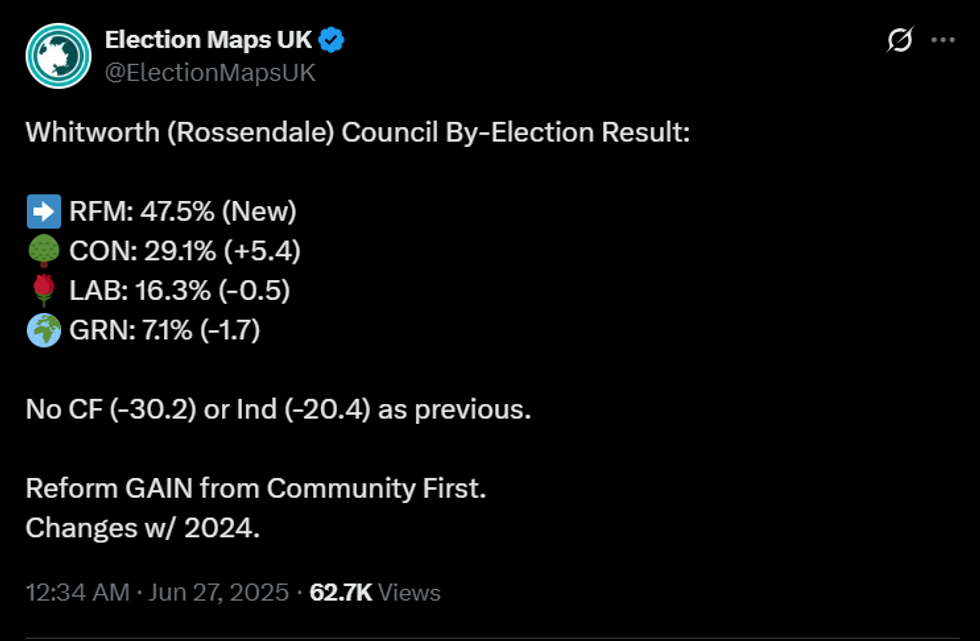
Task: Click the 12:34 AM timestamp link
Action: pyautogui.click(x=77, y=592)
